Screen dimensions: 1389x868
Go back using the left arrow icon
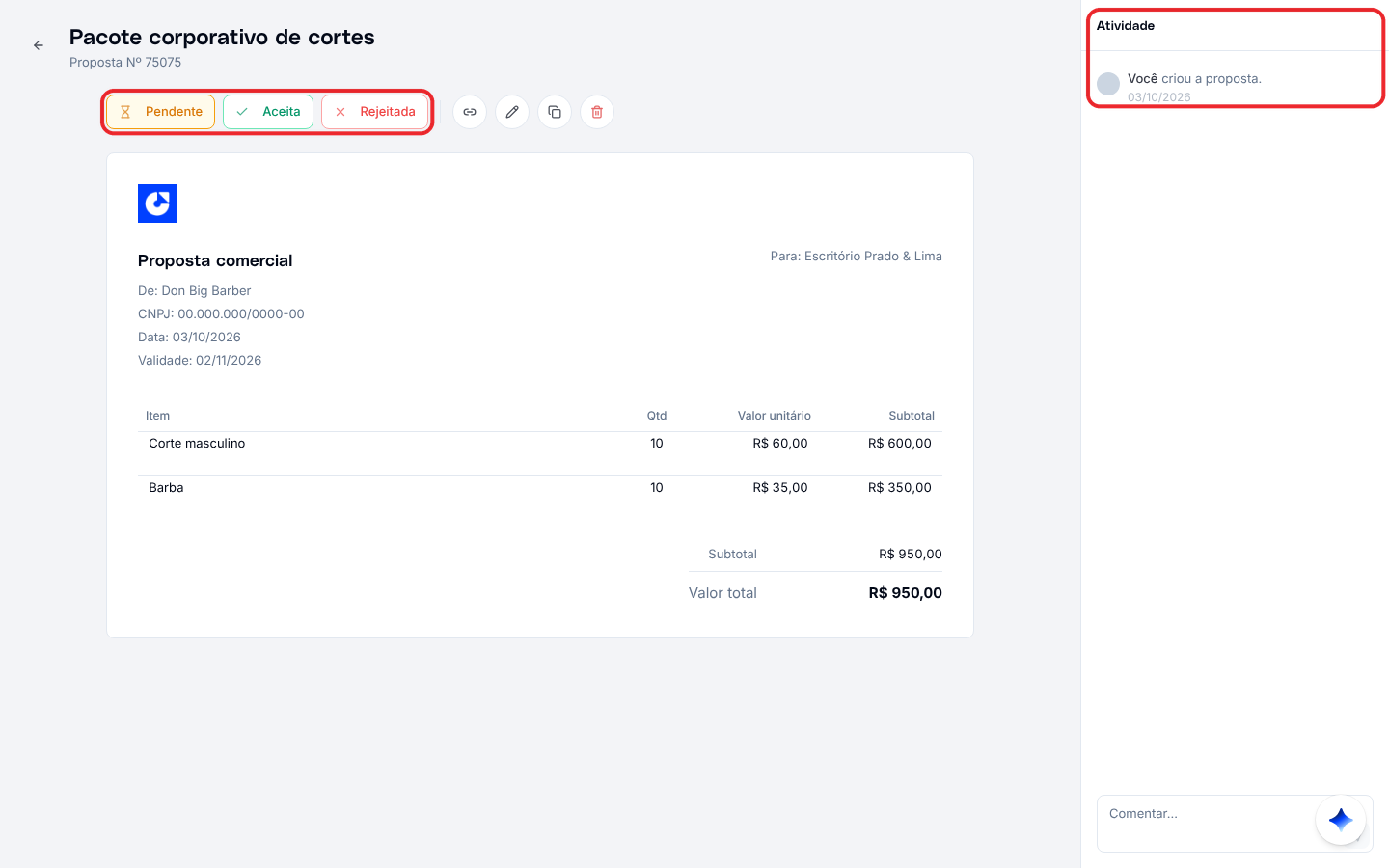point(39,45)
